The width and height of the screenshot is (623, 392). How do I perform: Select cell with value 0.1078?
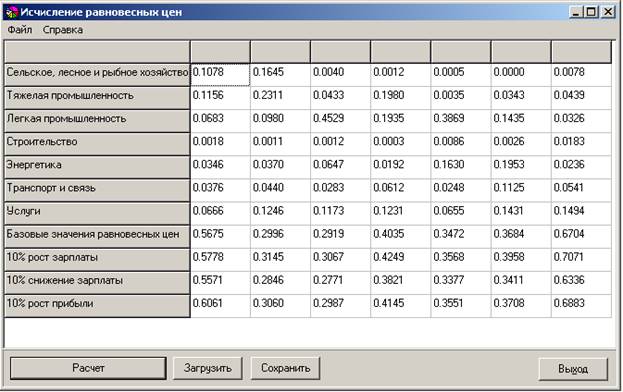point(221,75)
